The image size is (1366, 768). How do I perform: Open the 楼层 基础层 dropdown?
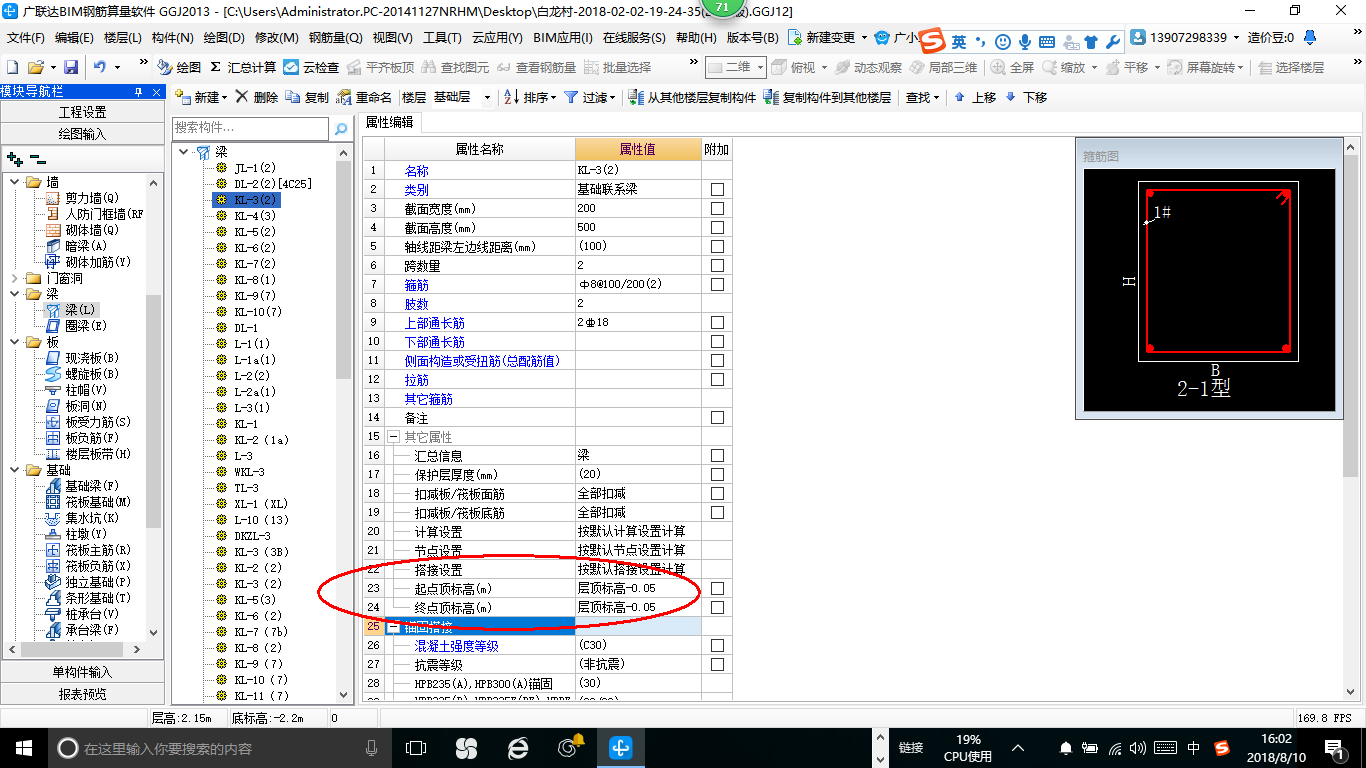(x=487, y=97)
